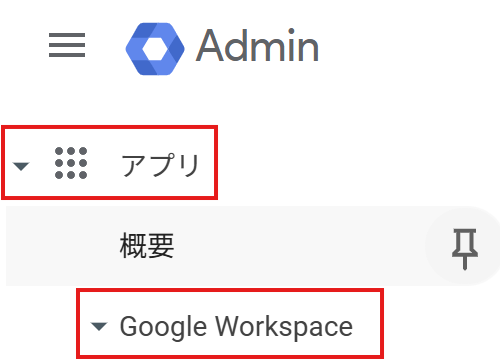The width and height of the screenshot is (500, 364).
Task: Click the triangle left of アプリ grid icon
Action: pyautogui.click(x=21, y=166)
